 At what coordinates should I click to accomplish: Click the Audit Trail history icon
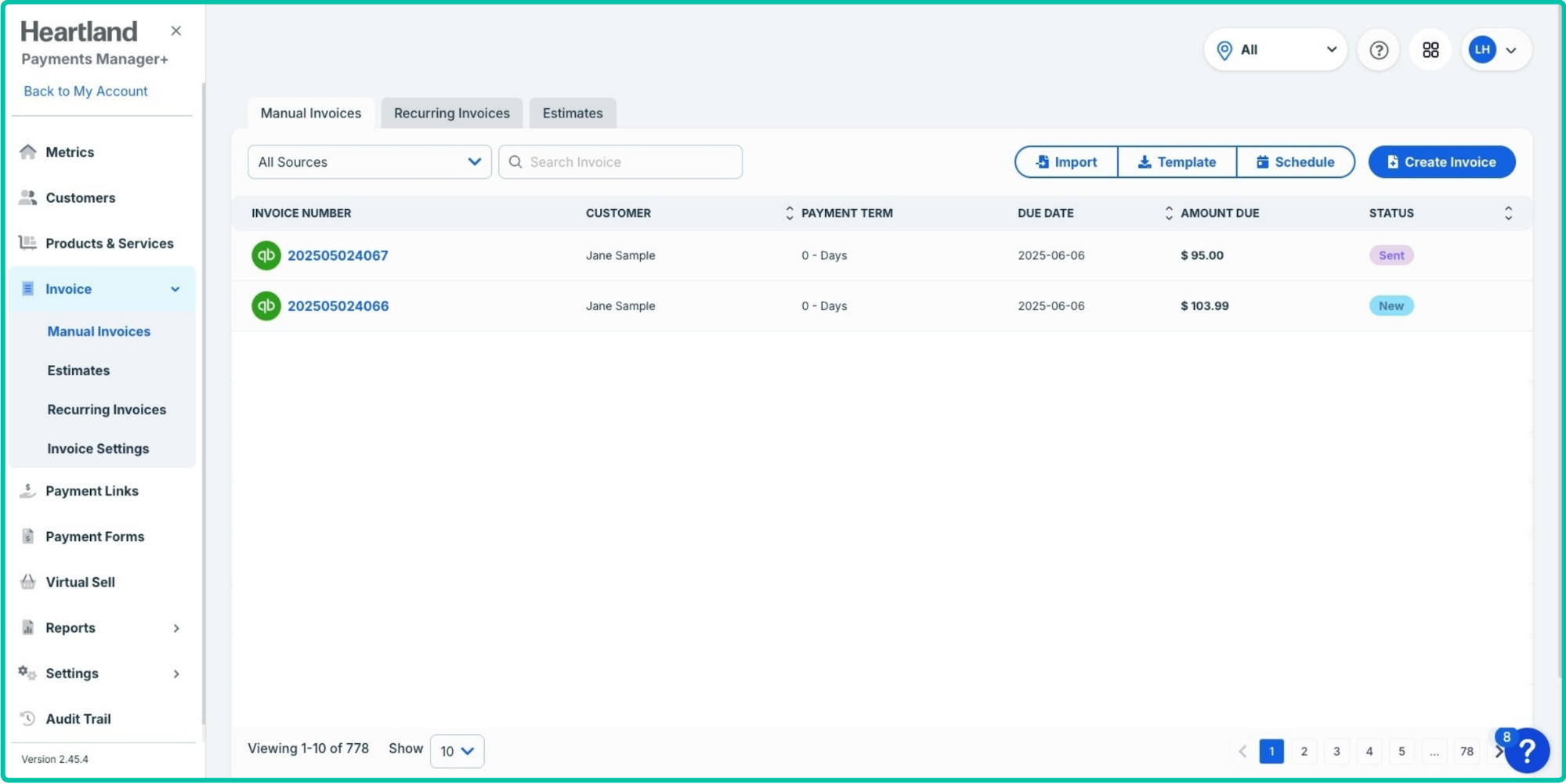tap(28, 719)
